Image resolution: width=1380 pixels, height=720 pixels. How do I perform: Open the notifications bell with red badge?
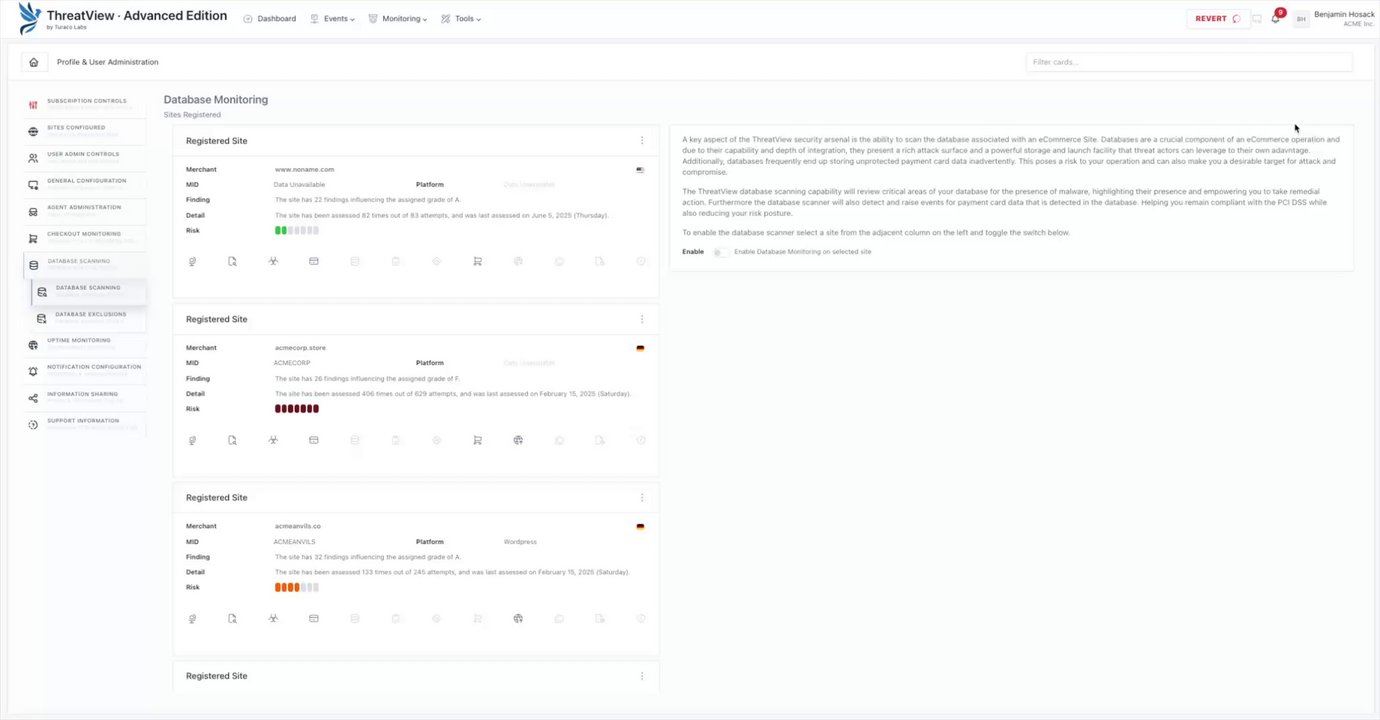point(1277,17)
